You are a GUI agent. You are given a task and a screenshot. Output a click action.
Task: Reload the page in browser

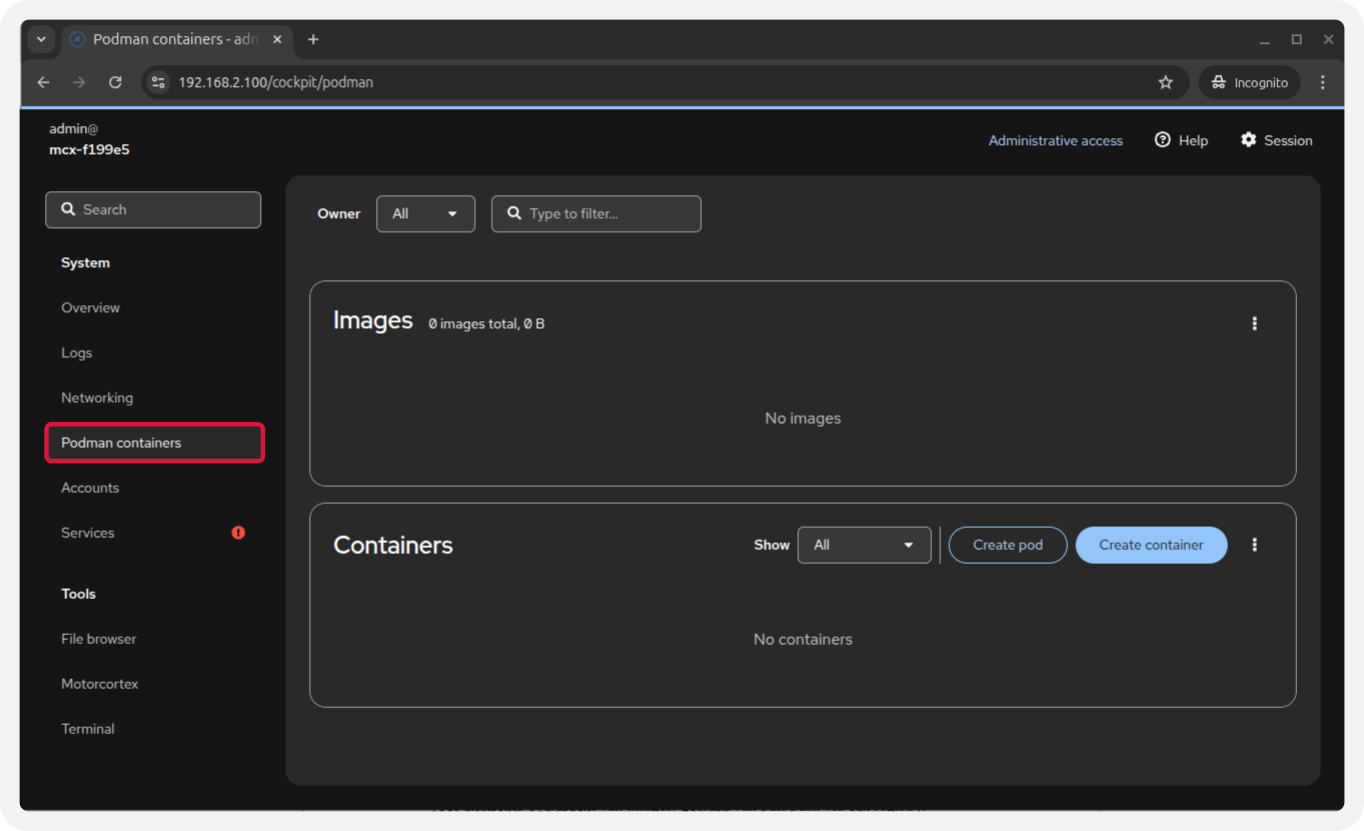tap(115, 83)
